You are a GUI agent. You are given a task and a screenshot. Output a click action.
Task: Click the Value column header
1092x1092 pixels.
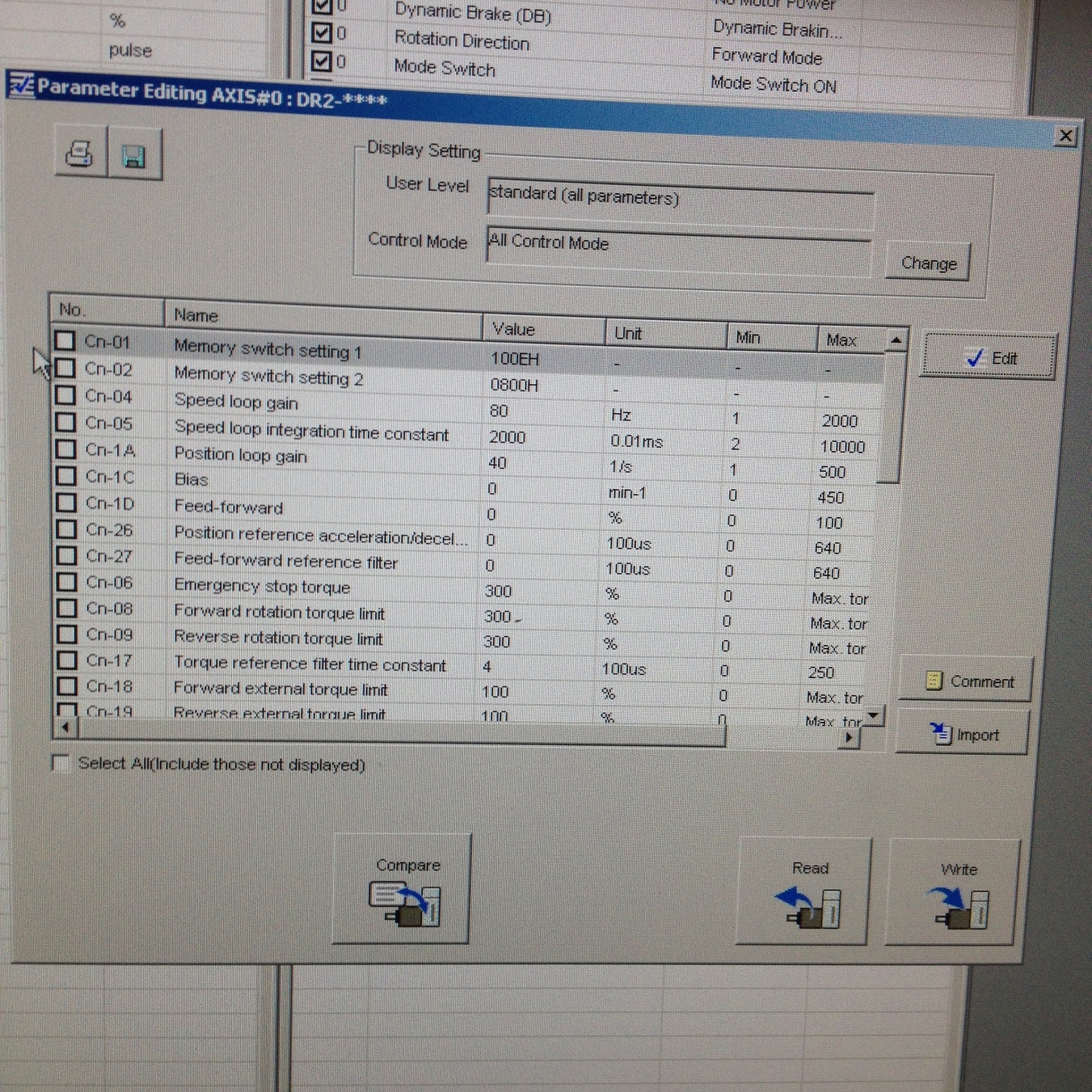[543, 329]
